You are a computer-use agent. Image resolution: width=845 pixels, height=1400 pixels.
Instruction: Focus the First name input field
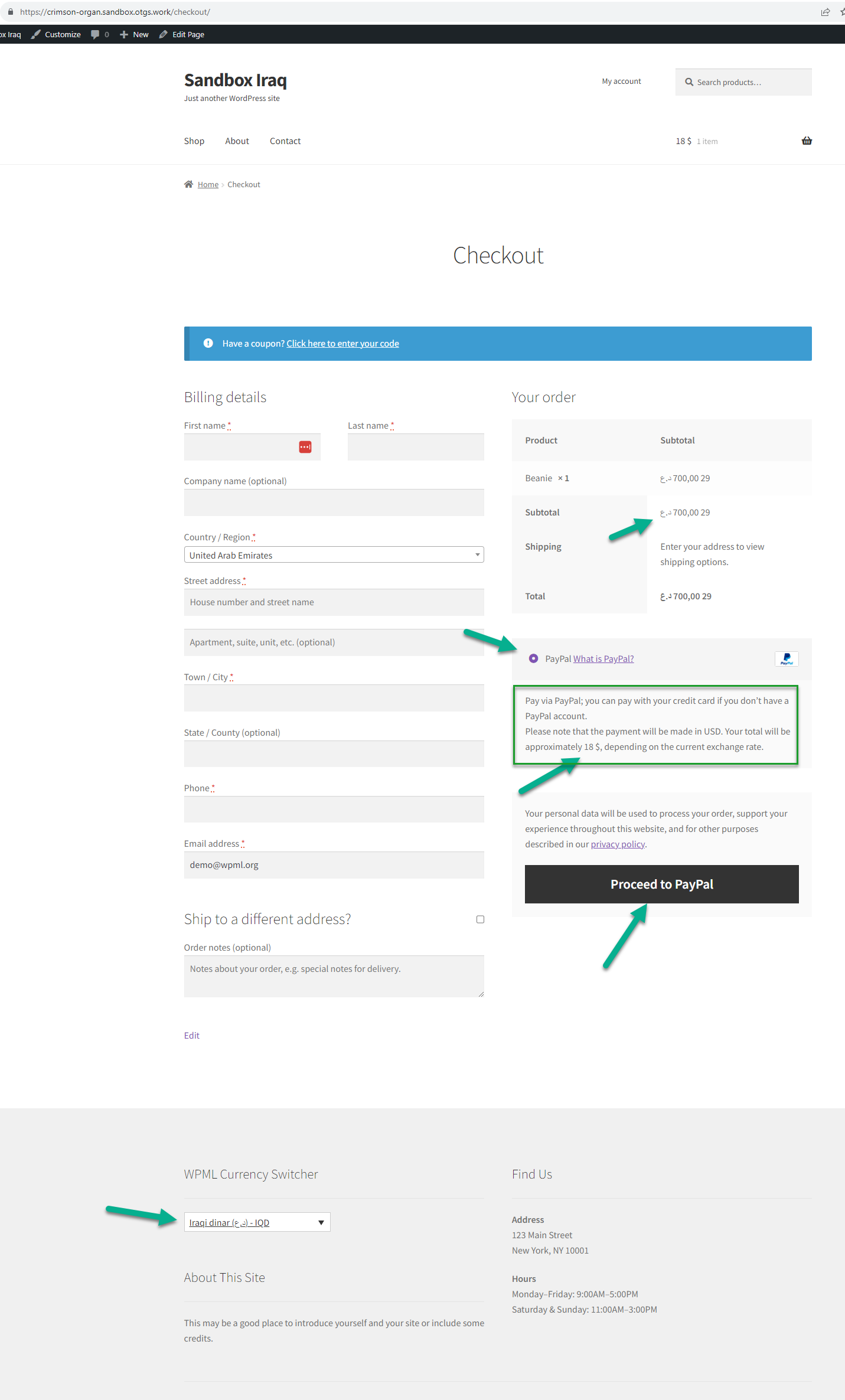(x=252, y=447)
